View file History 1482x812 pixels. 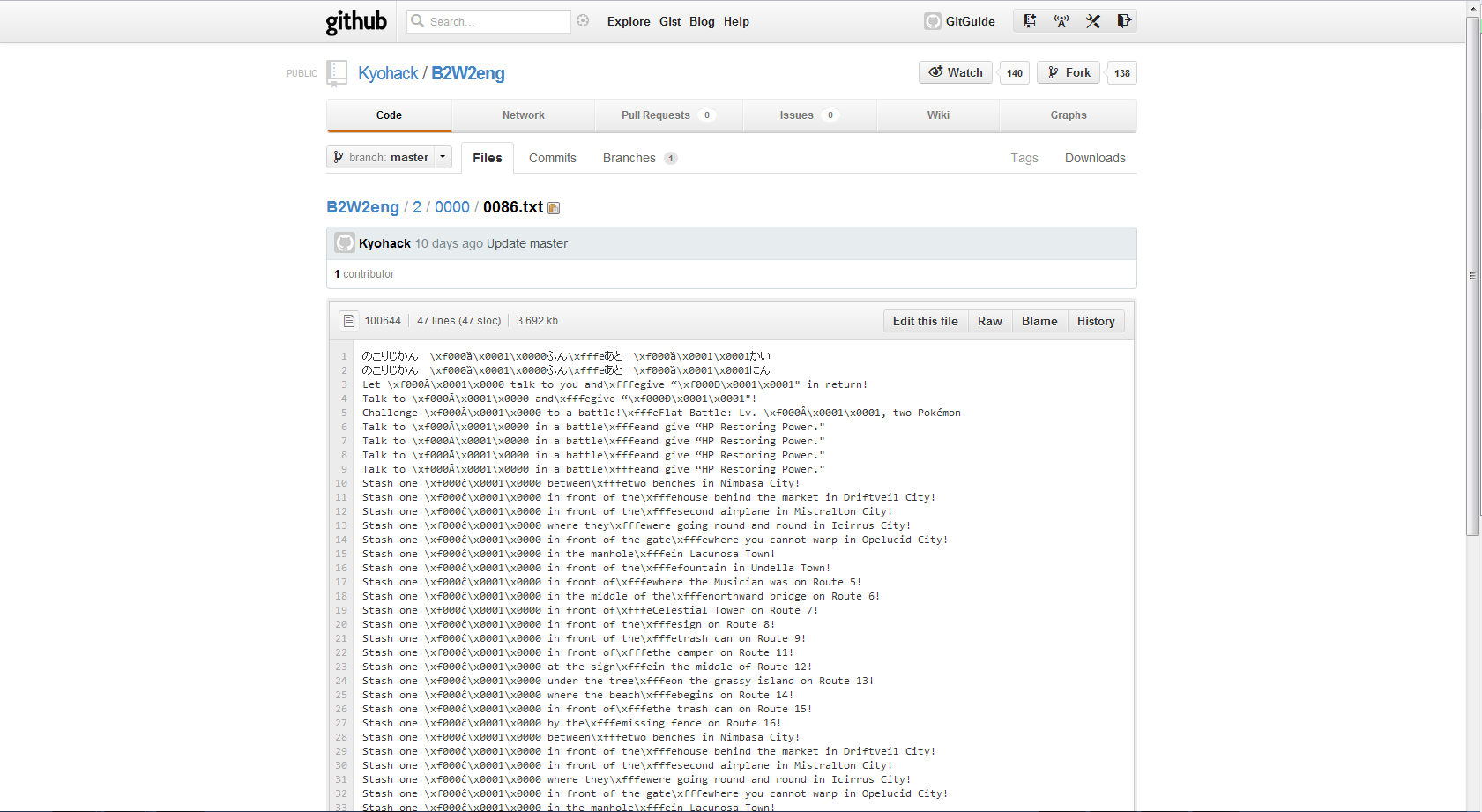[x=1096, y=321]
